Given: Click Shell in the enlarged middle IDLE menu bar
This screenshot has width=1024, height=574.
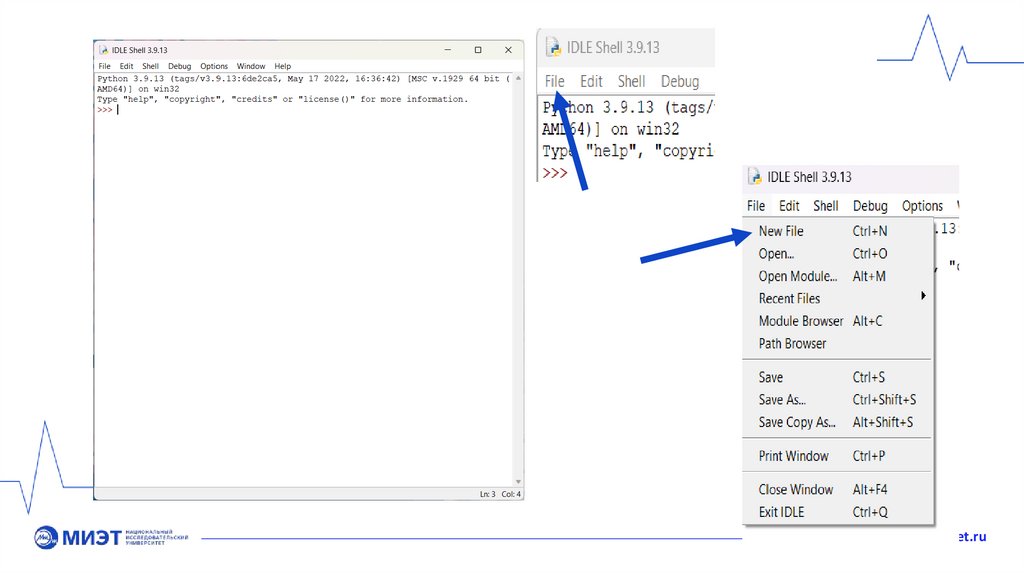Looking at the screenshot, I should pos(632,81).
